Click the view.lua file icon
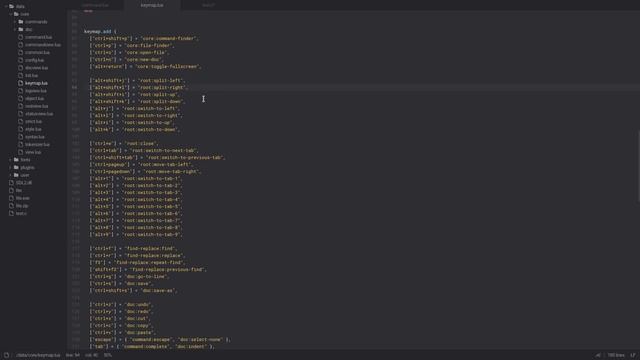 pos(20,152)
